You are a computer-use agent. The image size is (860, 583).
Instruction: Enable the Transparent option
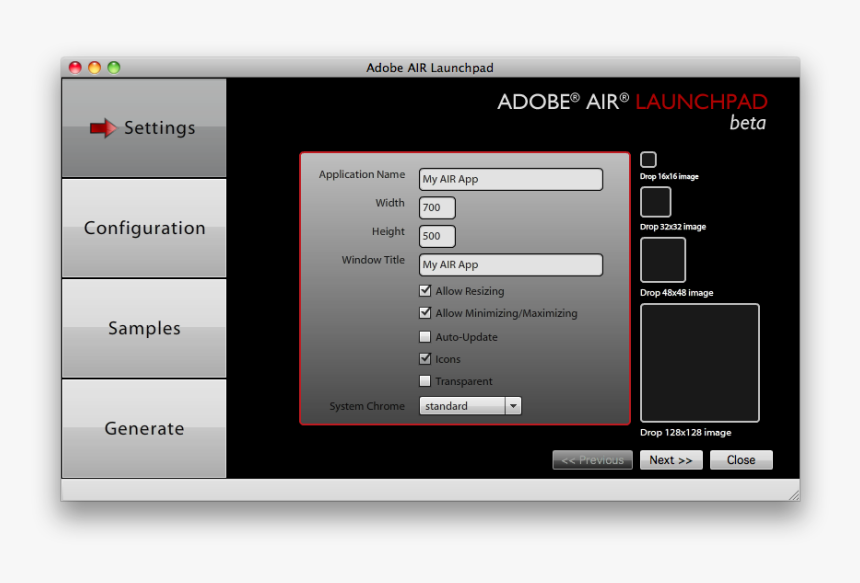tap(425, 380)
